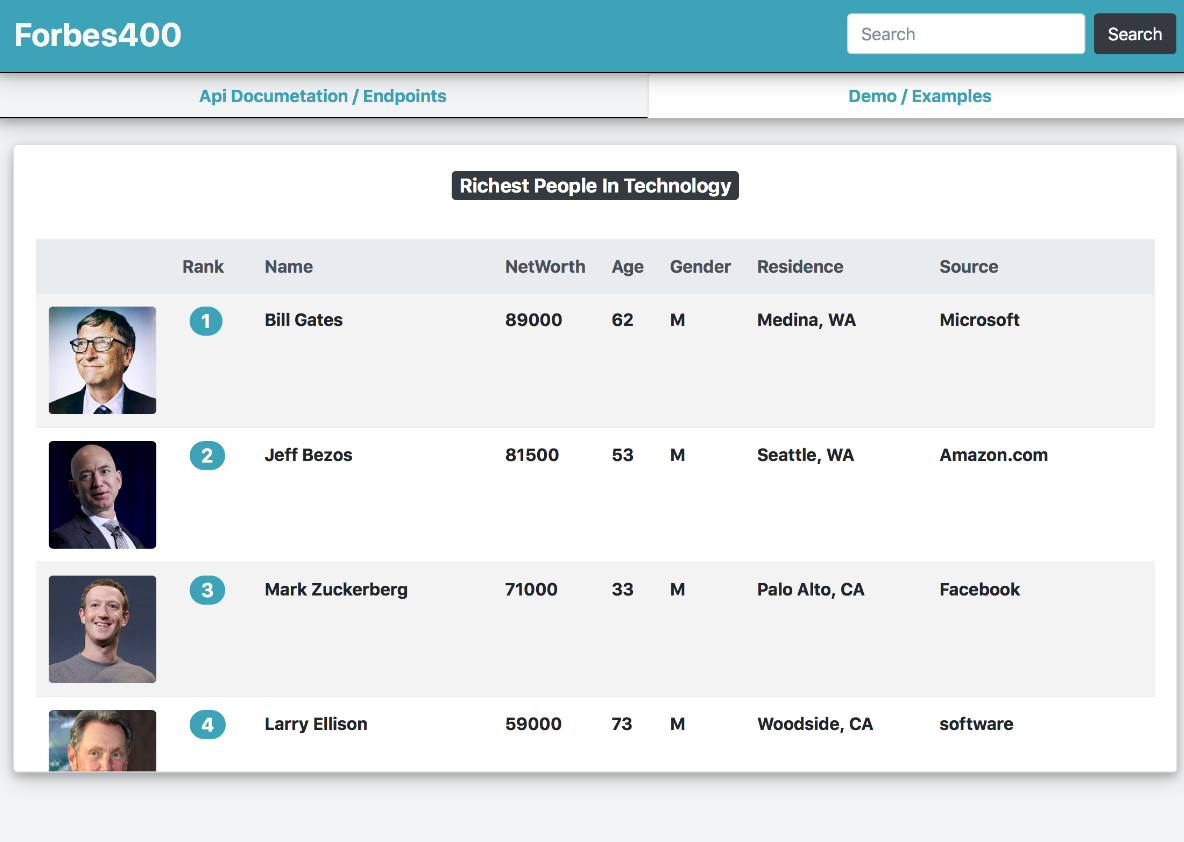This screenshot has height=842, width=1184.
Task: Select the name Larry Ellison
Action: point(316,724)
